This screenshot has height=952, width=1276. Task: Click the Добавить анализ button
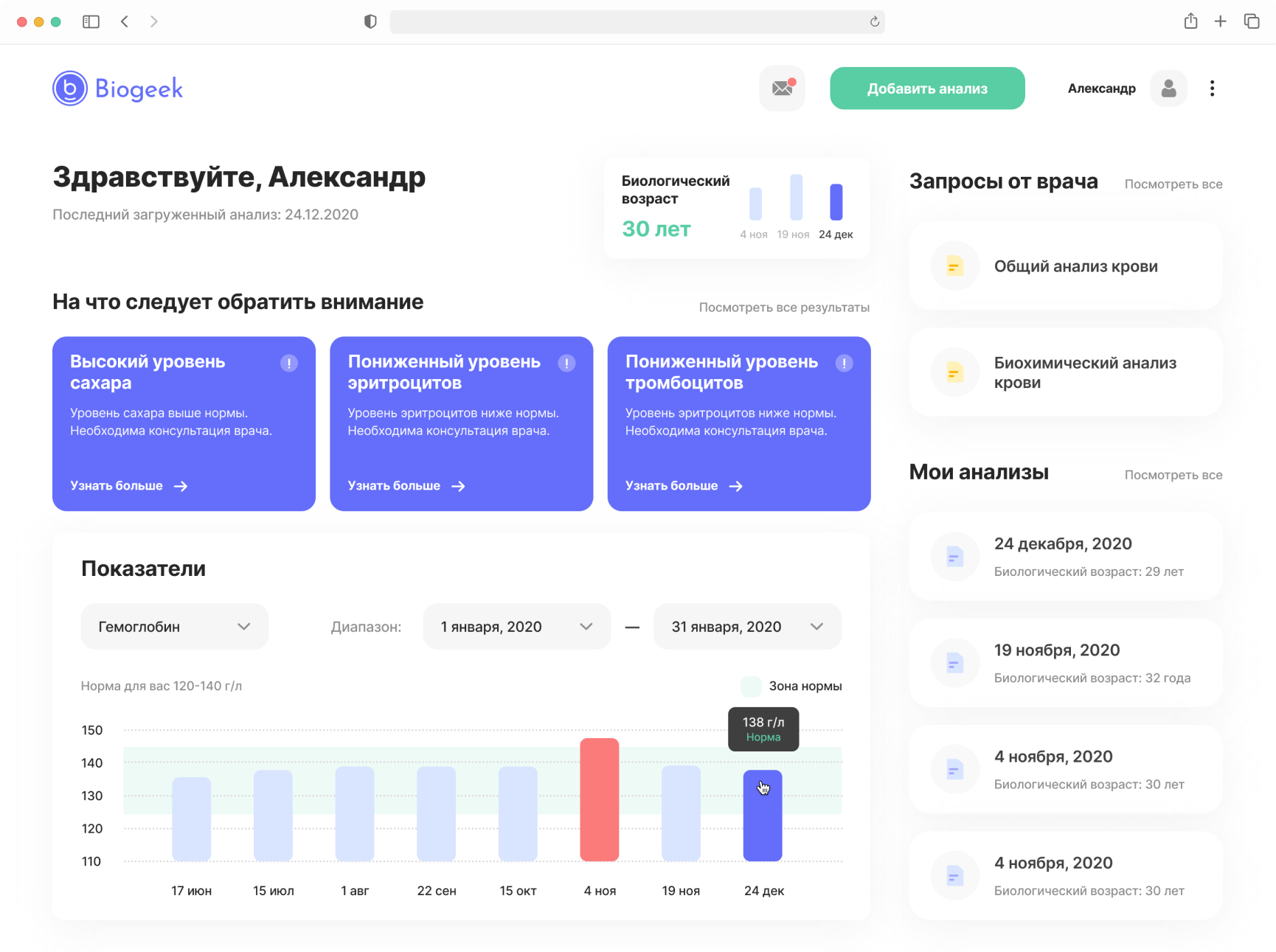[x=927, y=88]
